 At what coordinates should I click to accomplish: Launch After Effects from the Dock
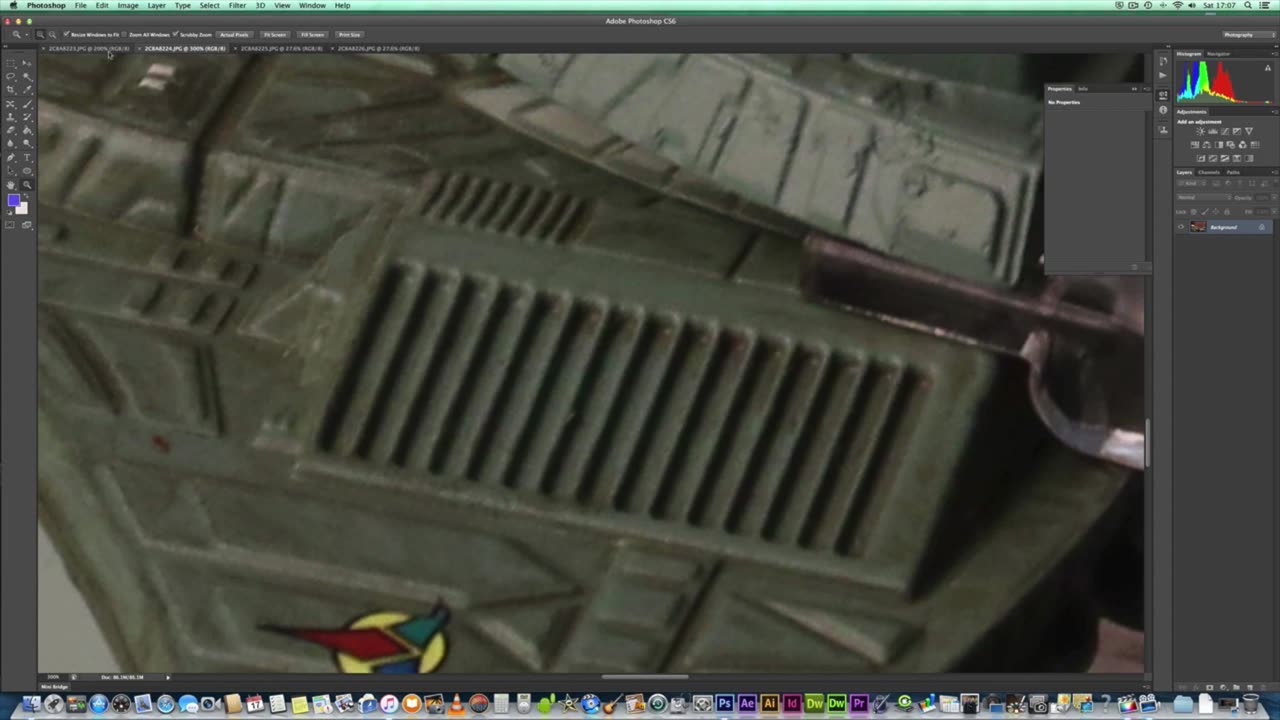(747, 704)
